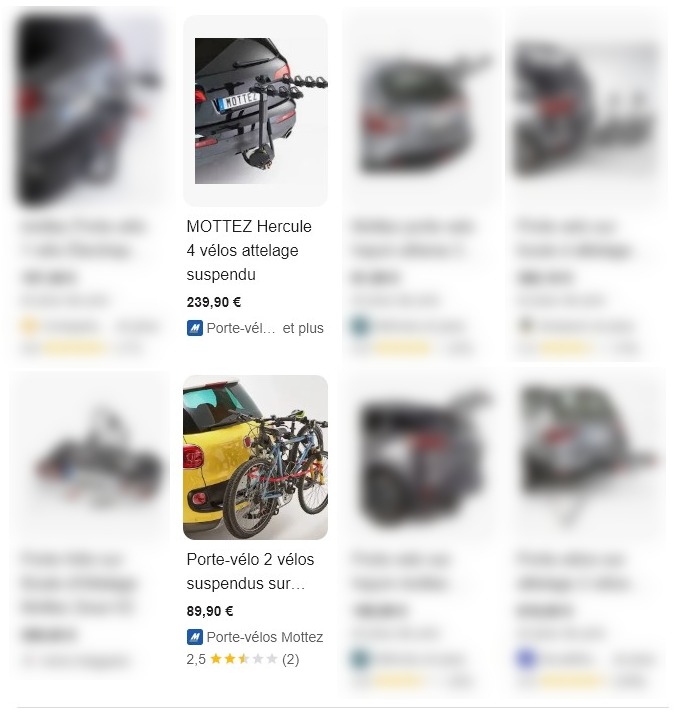Click the truncated "Porte-vél…" seller name

point(240,328)
